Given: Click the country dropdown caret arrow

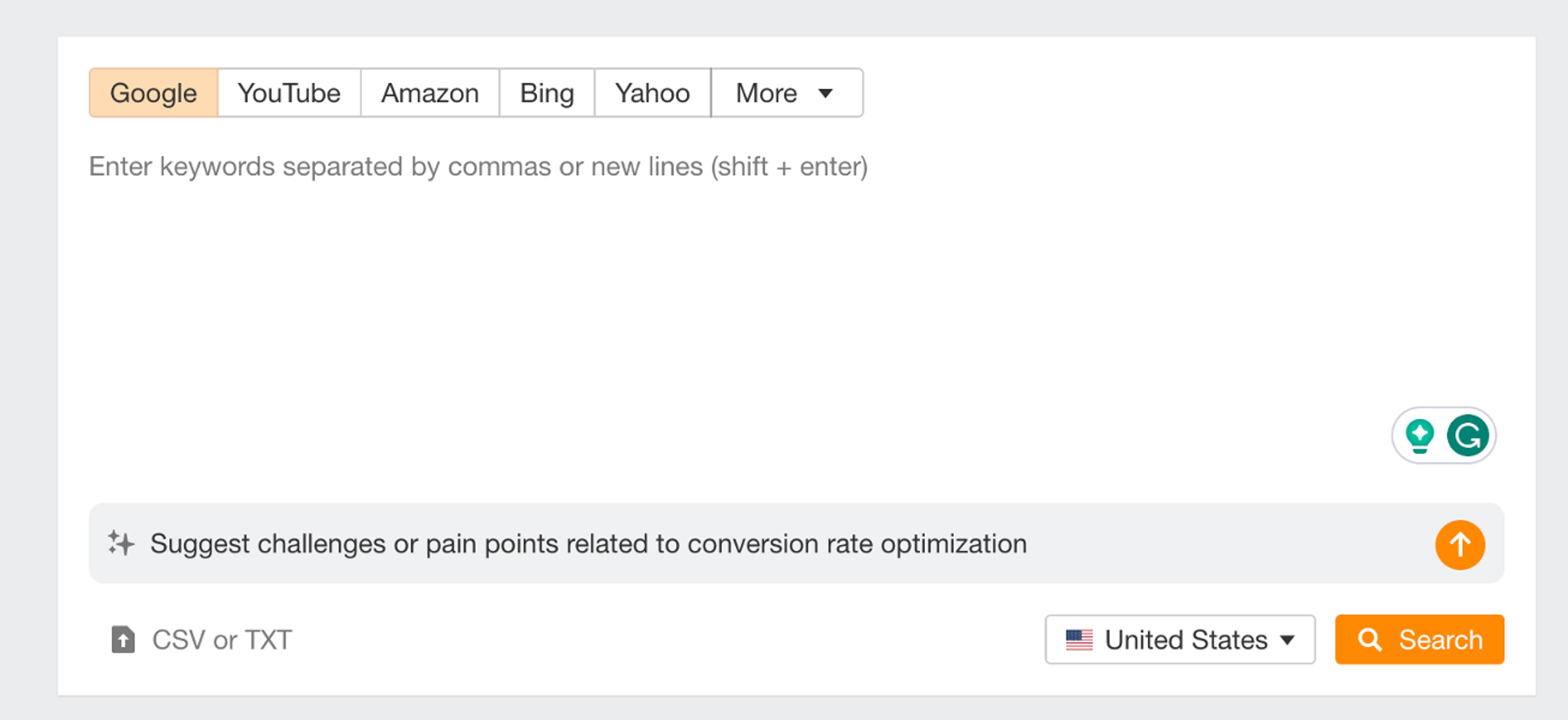Looking at the screenshot, I should [x=1287, y=640].
